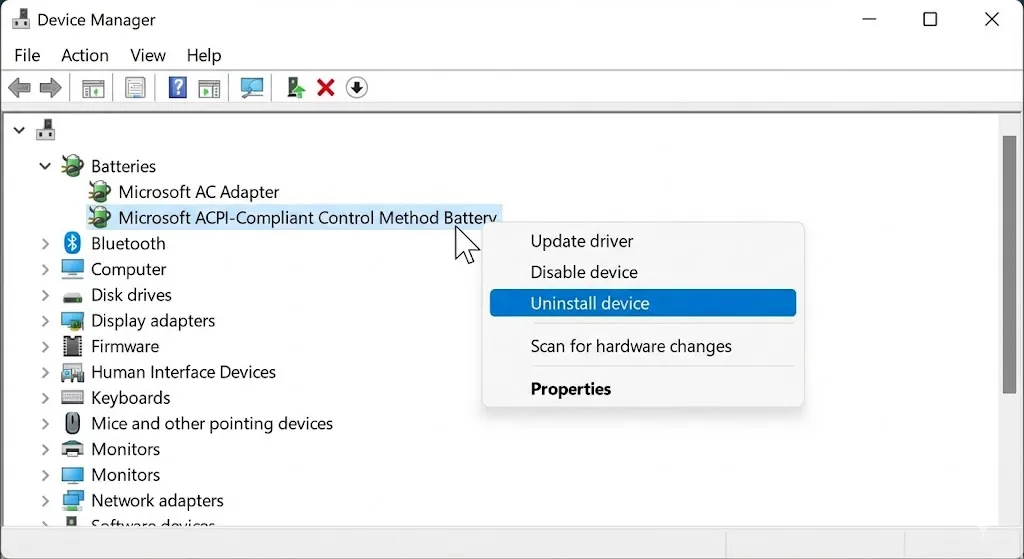Click the vertical scrollbar thumb

[1010, 264]
